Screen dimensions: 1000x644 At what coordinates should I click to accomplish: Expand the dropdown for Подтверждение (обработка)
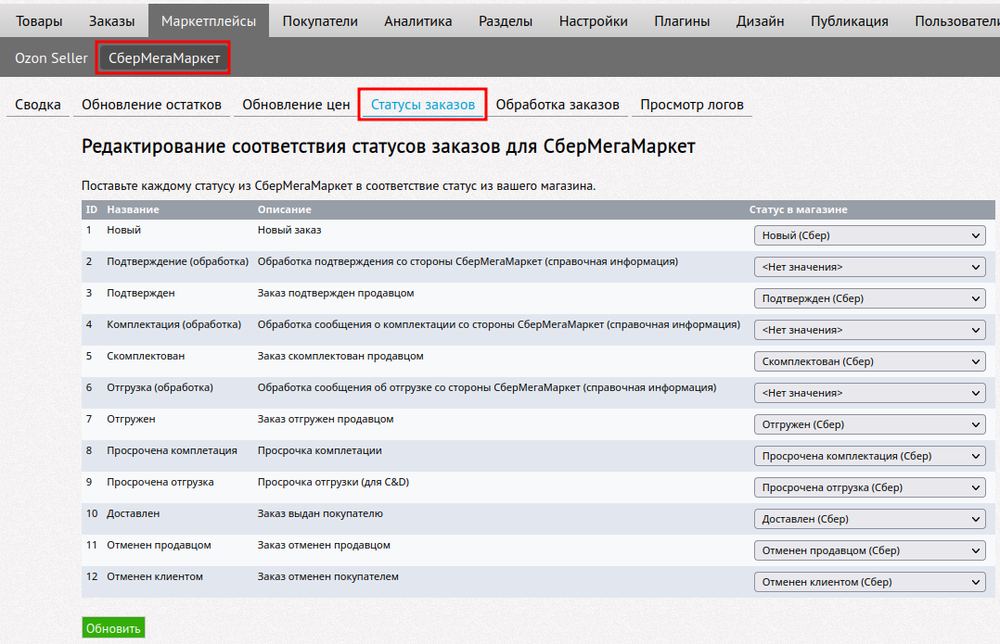[869, 267]
